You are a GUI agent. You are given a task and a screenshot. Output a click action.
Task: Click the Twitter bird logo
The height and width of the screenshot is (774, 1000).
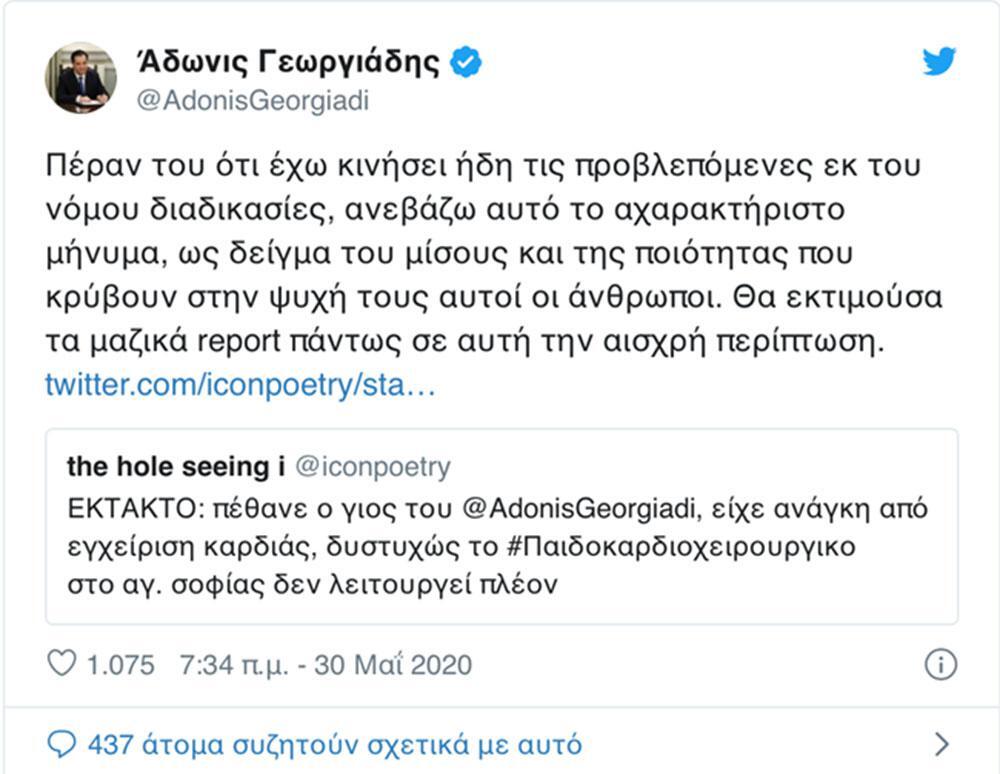coord(939,62)
